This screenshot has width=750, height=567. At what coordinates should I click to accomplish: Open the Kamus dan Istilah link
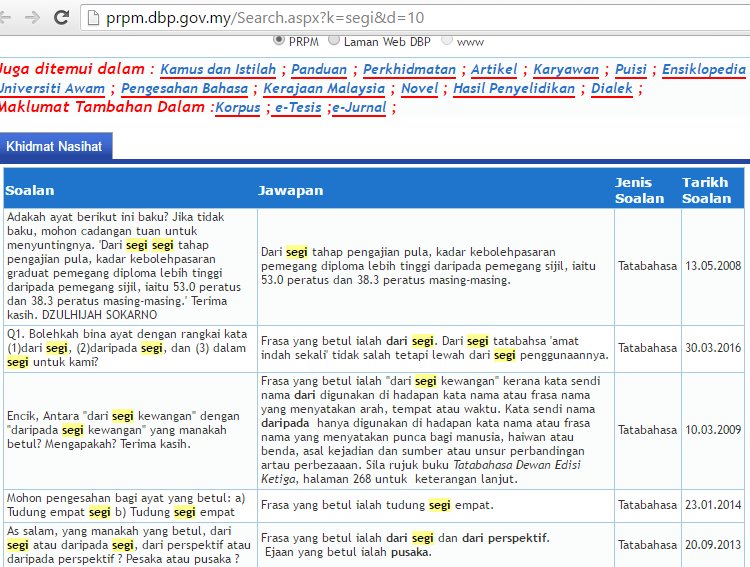coord(218,69)
